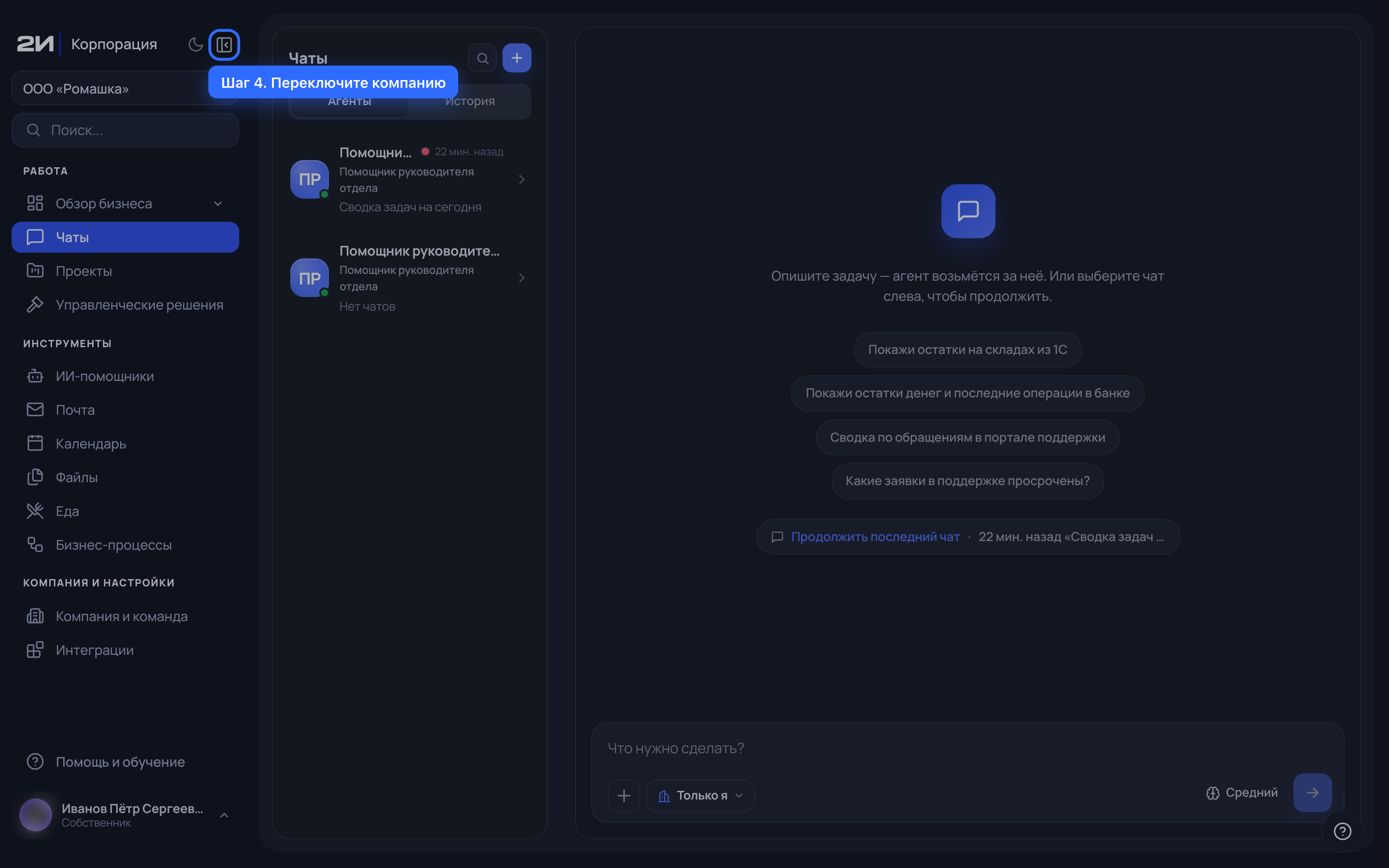This screenshot has width=1389, height=868.
Task: Open Управленческие решения
Action: point(125,305)
